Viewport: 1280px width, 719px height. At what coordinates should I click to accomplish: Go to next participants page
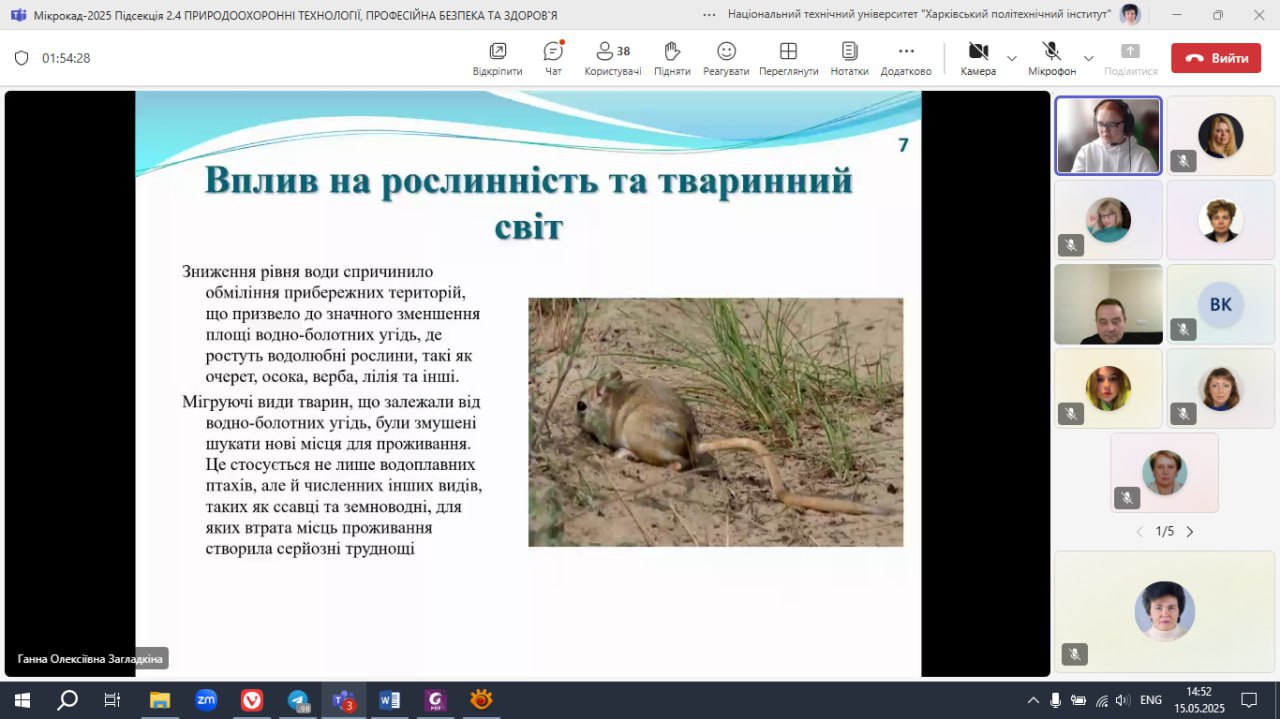point(1190,532)
